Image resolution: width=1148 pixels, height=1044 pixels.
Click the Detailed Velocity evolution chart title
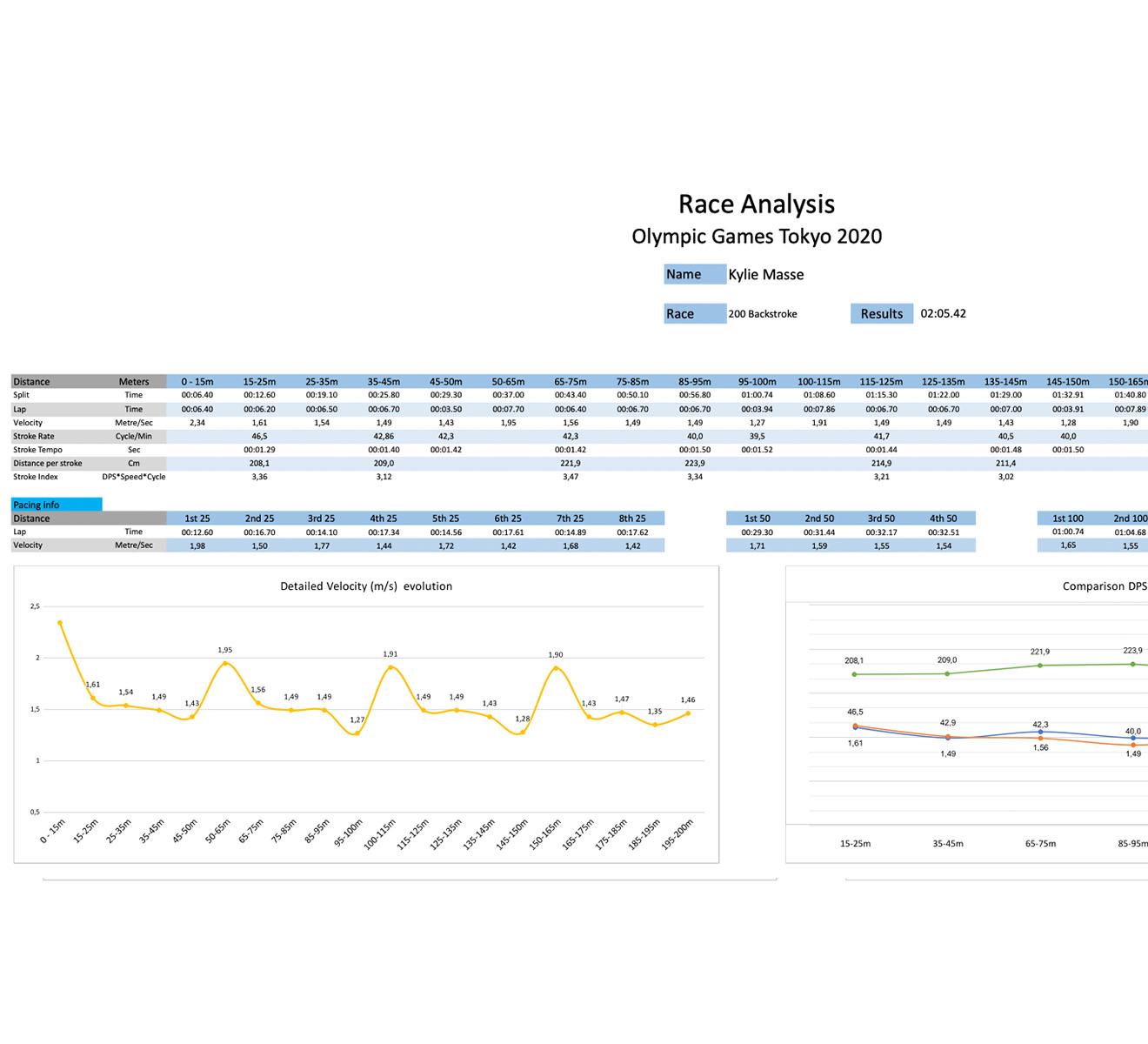365,586
